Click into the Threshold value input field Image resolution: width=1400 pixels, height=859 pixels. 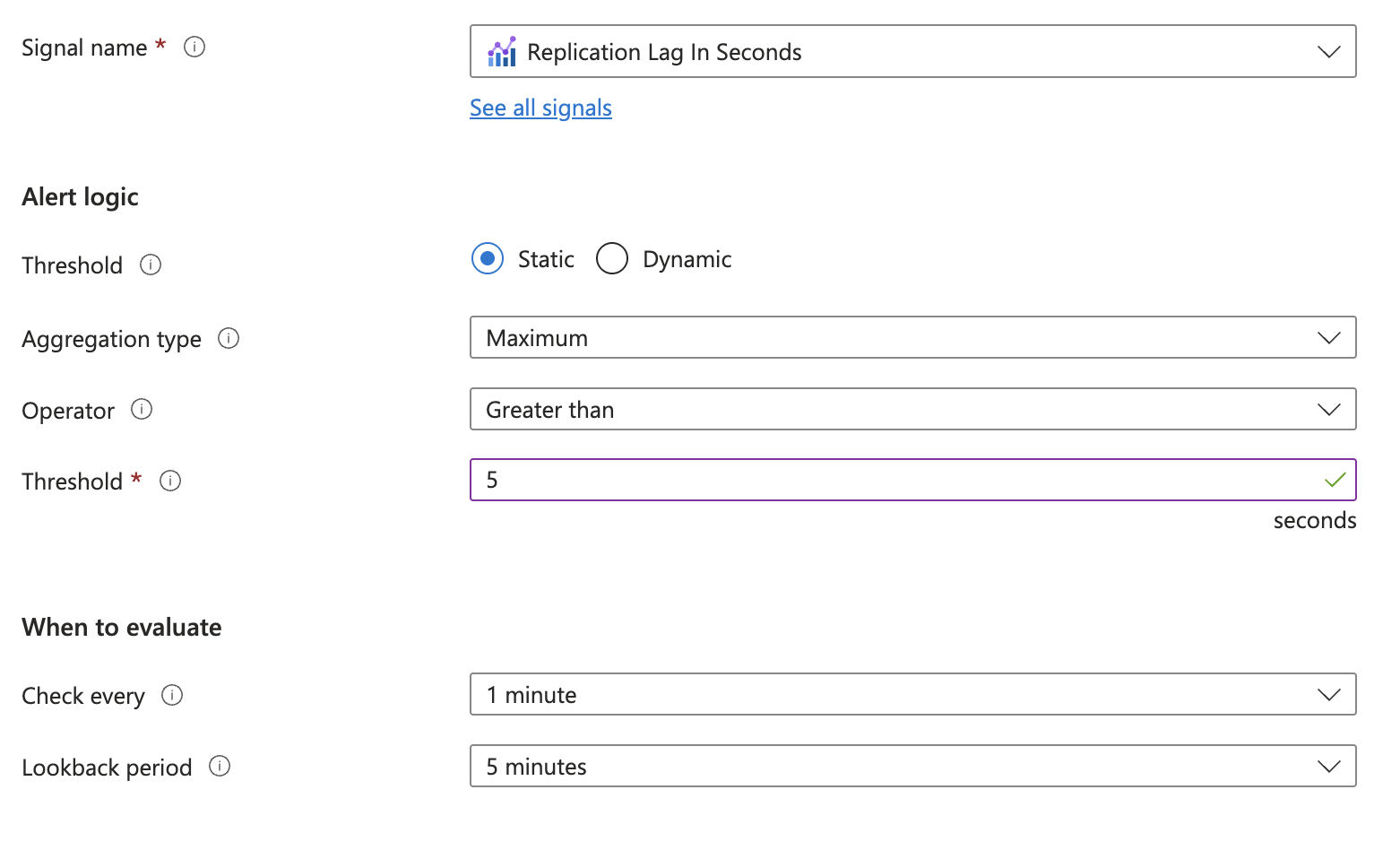[896, 481]
